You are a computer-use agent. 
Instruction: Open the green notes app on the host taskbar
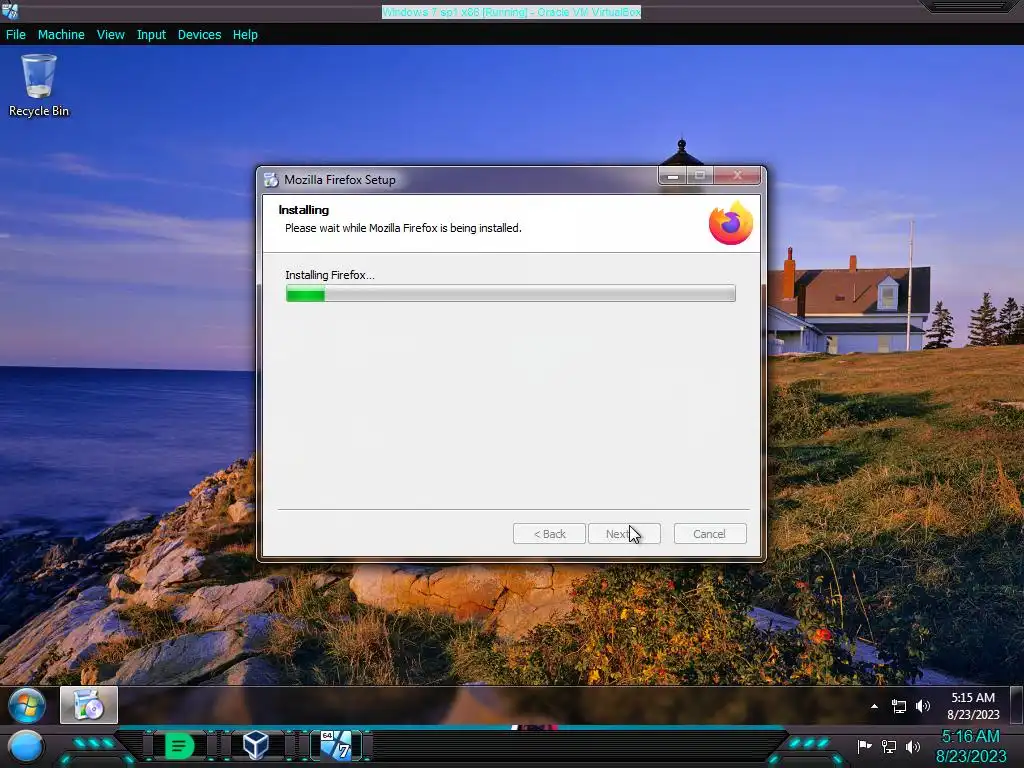coord(179,746)
